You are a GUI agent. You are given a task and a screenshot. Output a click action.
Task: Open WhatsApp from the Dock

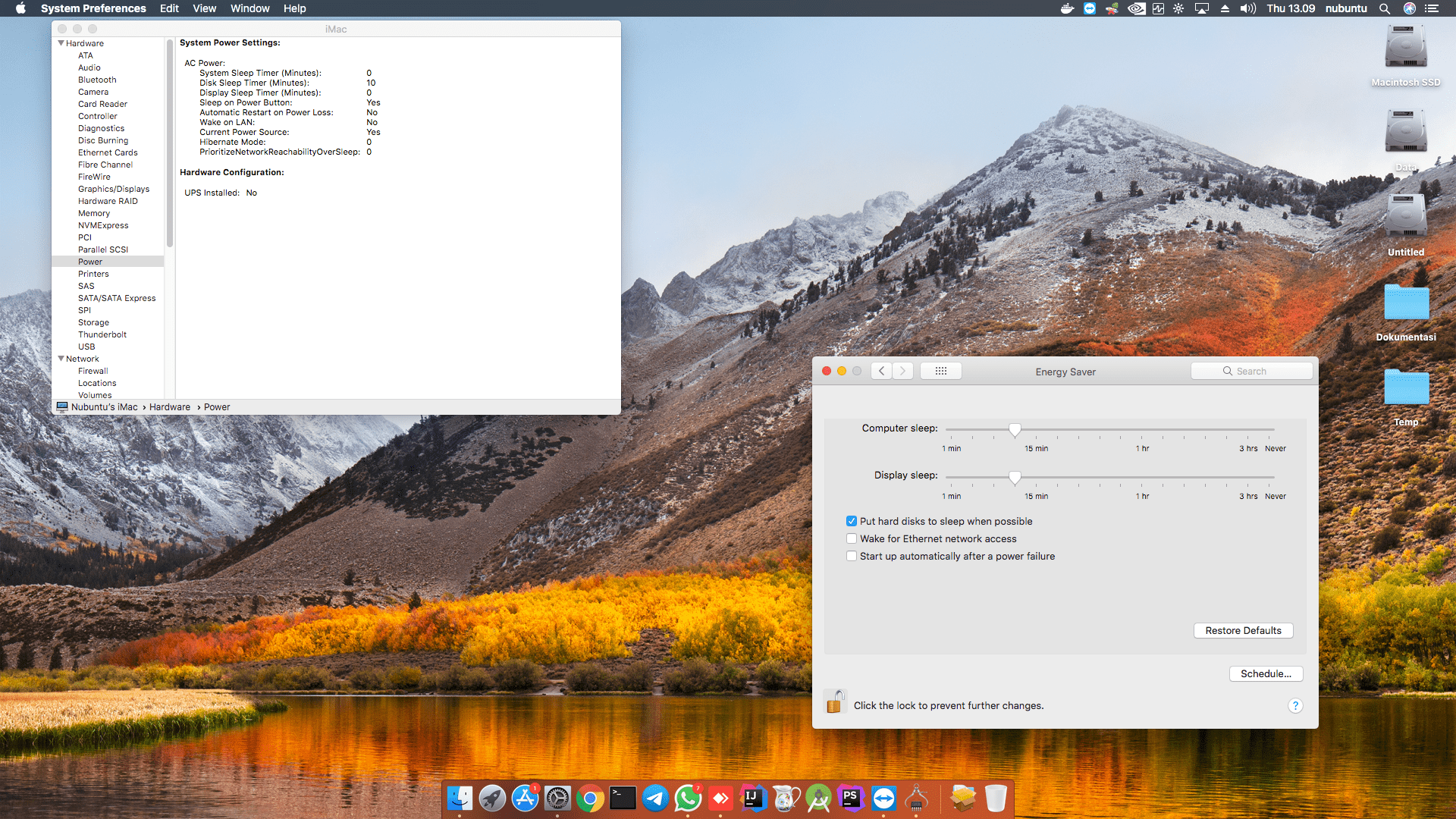point(688,798)
